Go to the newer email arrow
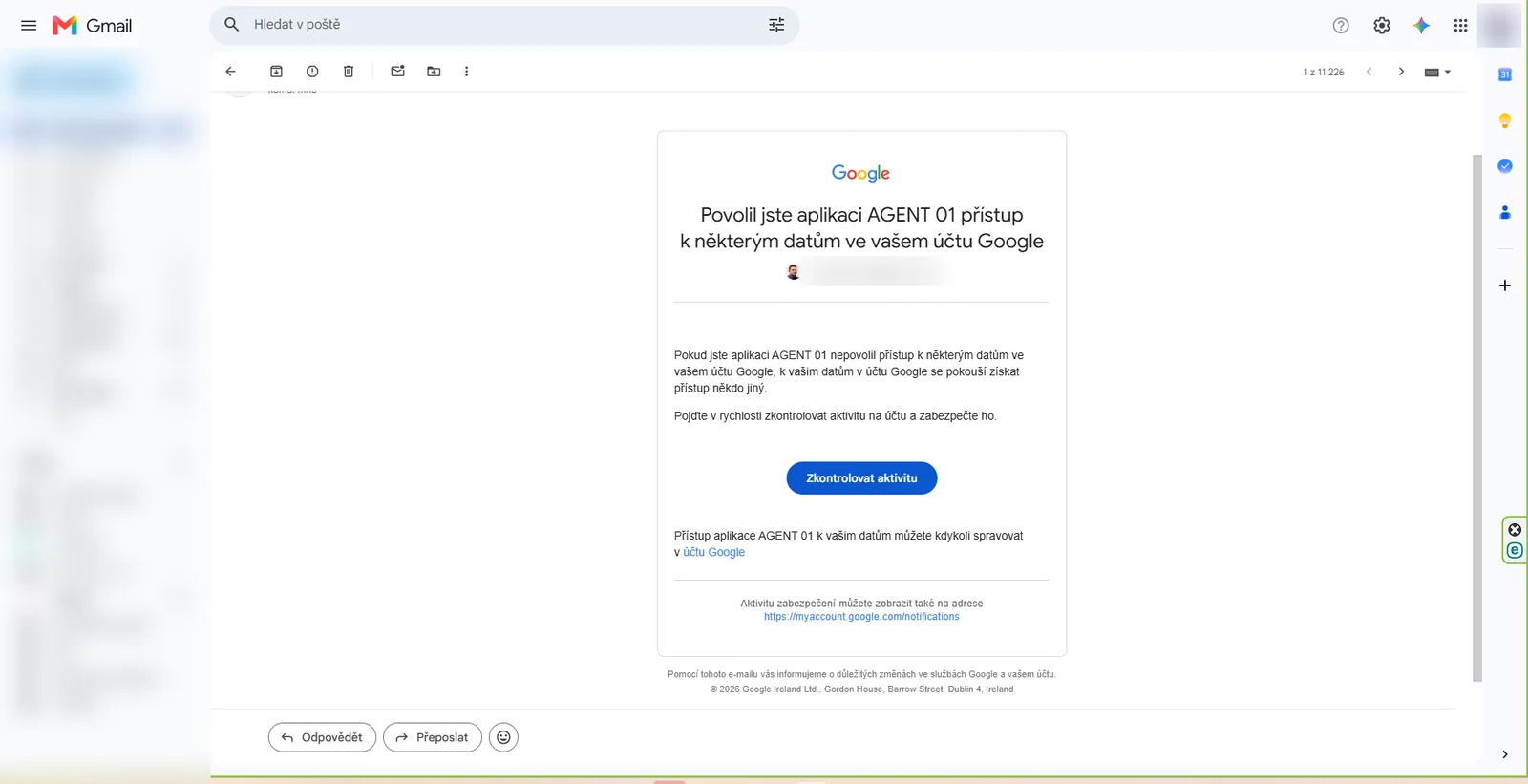 (1369, 72)
